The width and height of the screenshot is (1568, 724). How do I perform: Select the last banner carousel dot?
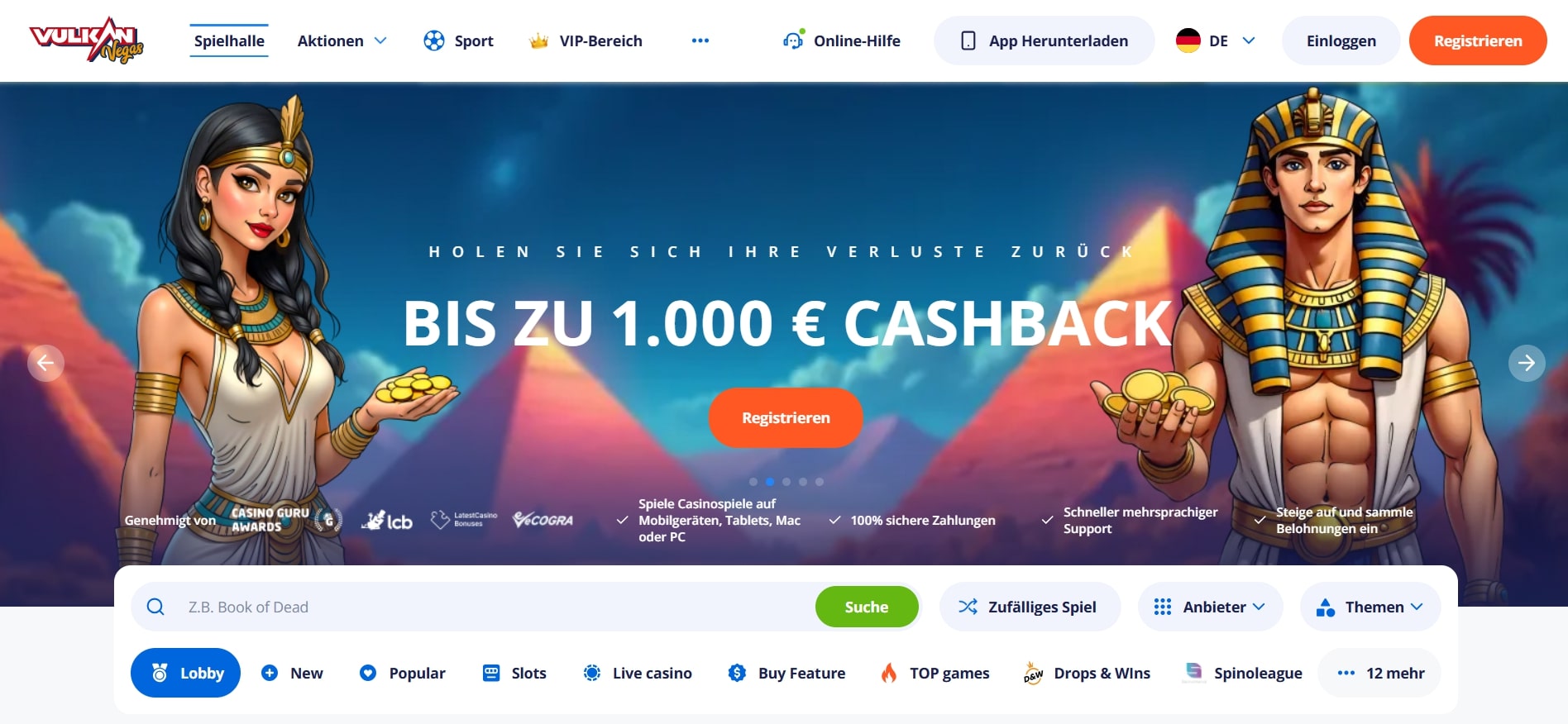click(x=820, y=482)
